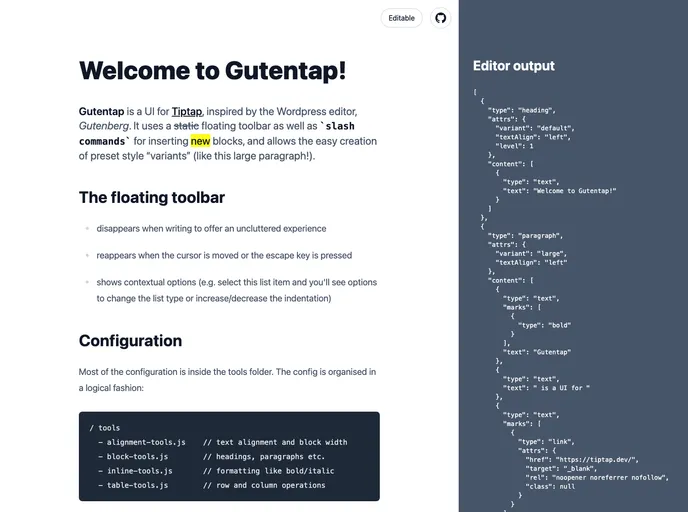The height and width of the screenshot is (512, 688).
Task: Click the "type": "bold" JSON line
Action: [x=545, y=325]
